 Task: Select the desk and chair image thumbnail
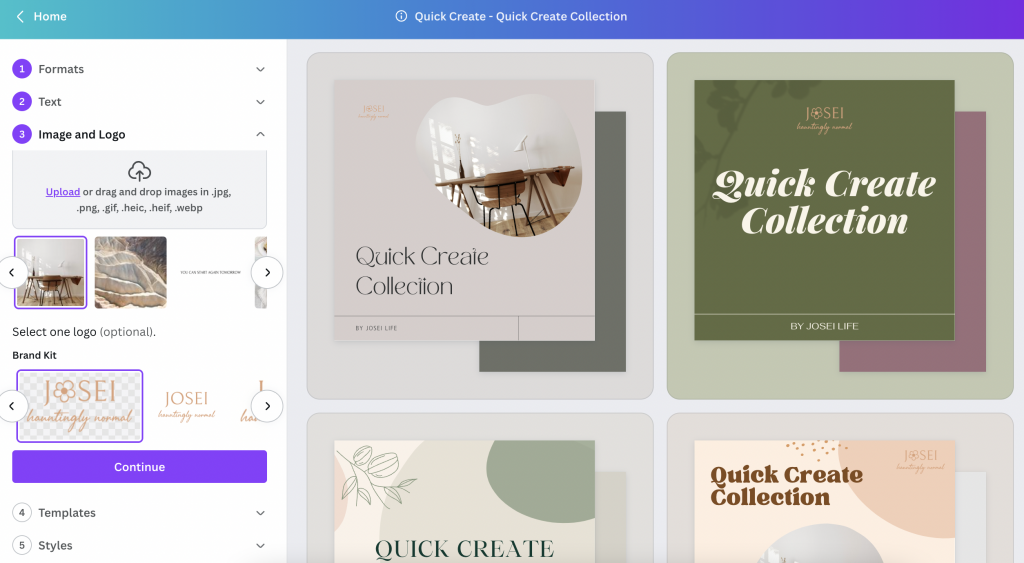click(50, 272)
